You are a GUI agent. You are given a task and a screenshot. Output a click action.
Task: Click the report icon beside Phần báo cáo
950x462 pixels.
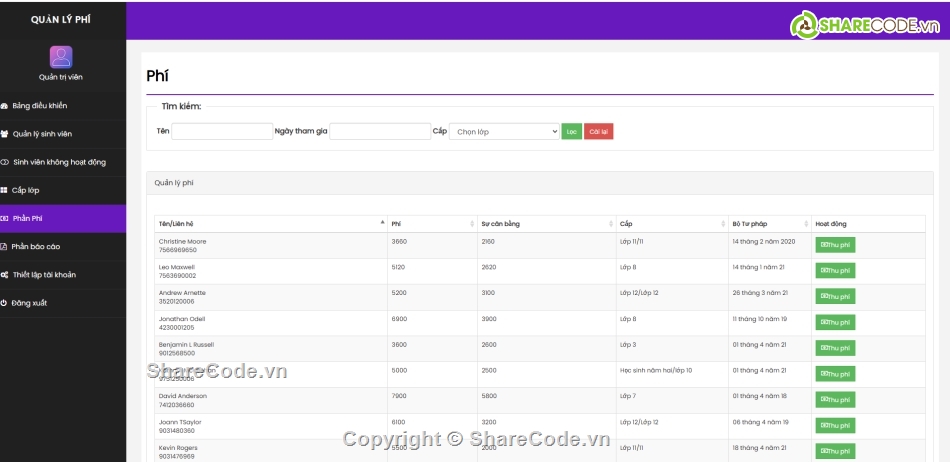click(x=4, y=246)
